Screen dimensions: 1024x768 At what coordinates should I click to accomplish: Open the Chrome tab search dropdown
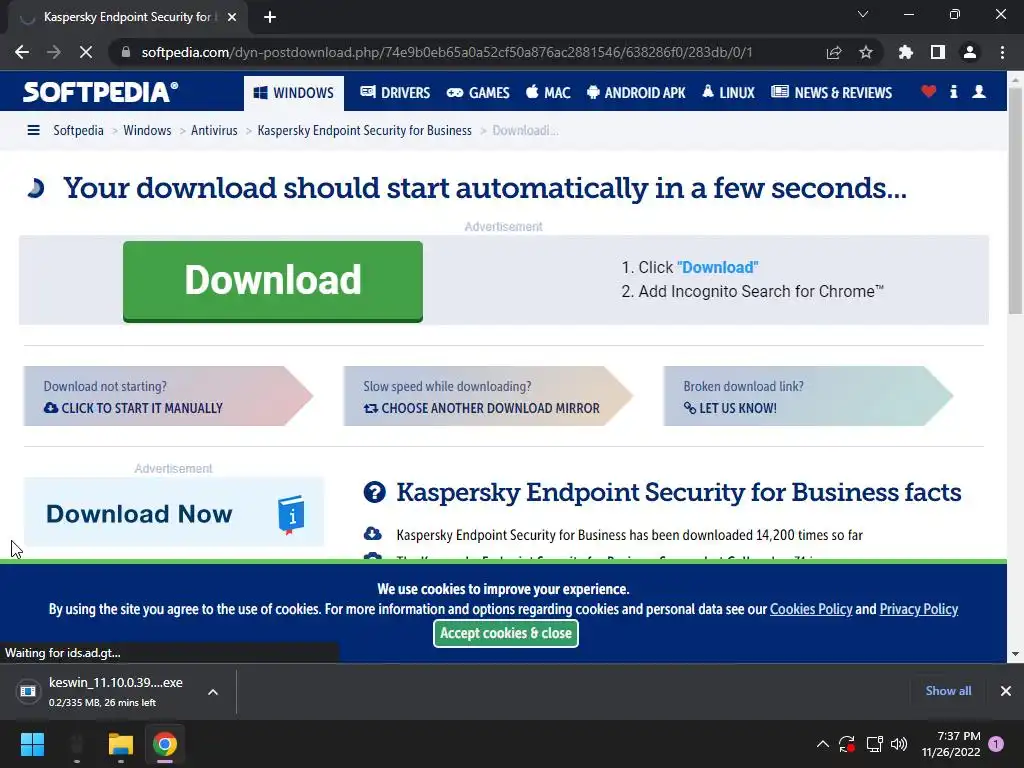click(863, 14)
